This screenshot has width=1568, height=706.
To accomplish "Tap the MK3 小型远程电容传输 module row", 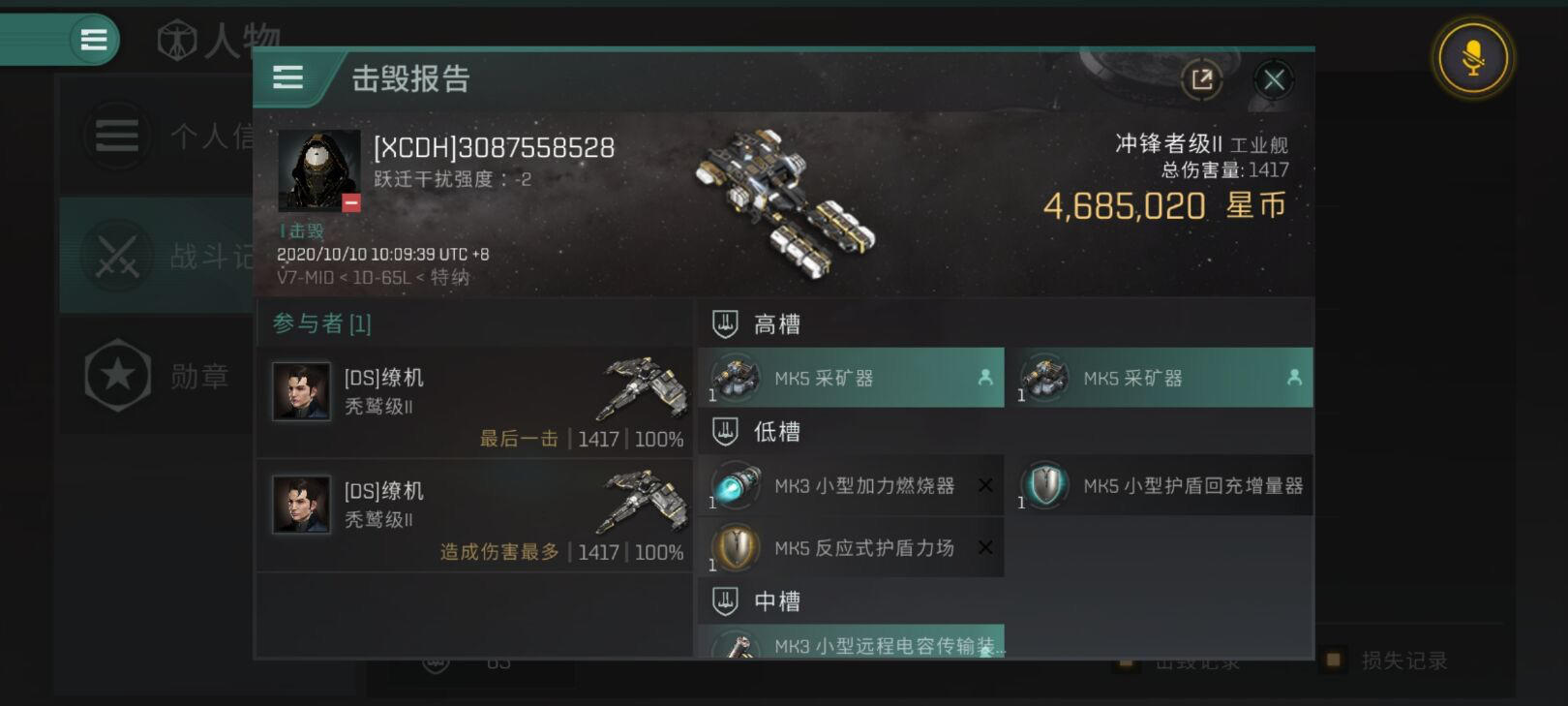I will point(851,642).
